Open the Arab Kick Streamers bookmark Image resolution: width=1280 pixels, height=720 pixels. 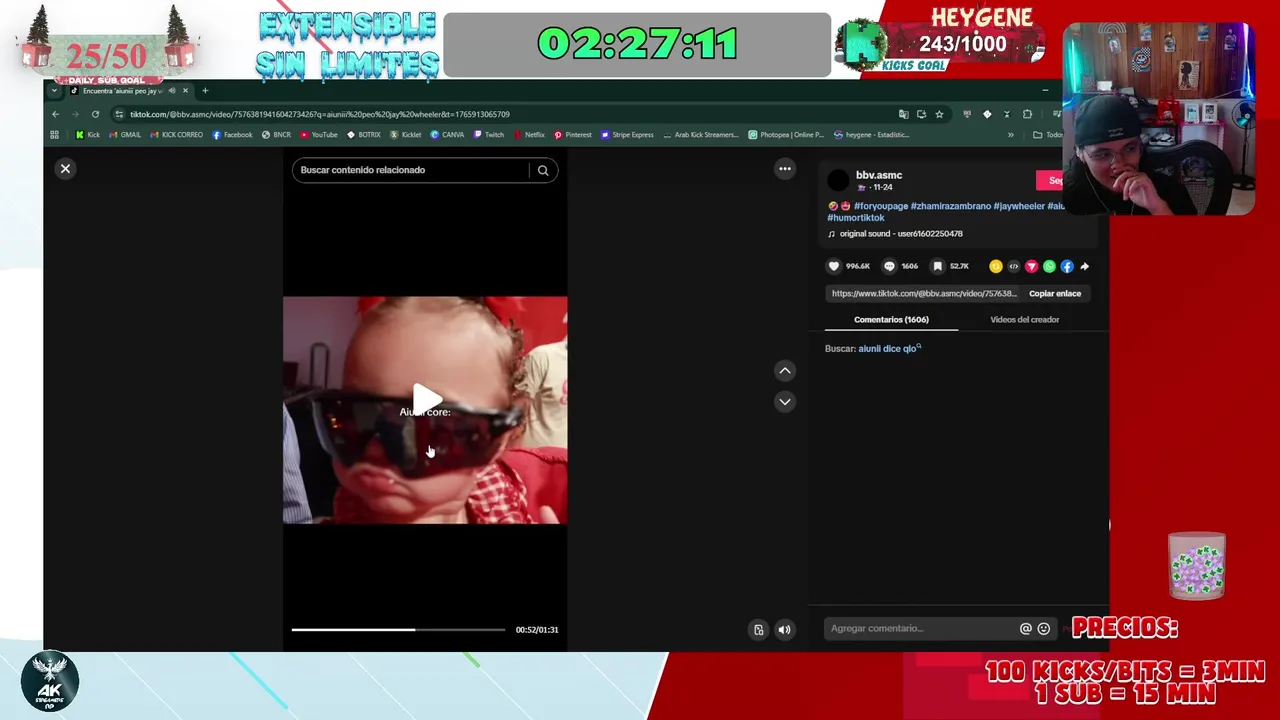(x=701, y=135)
